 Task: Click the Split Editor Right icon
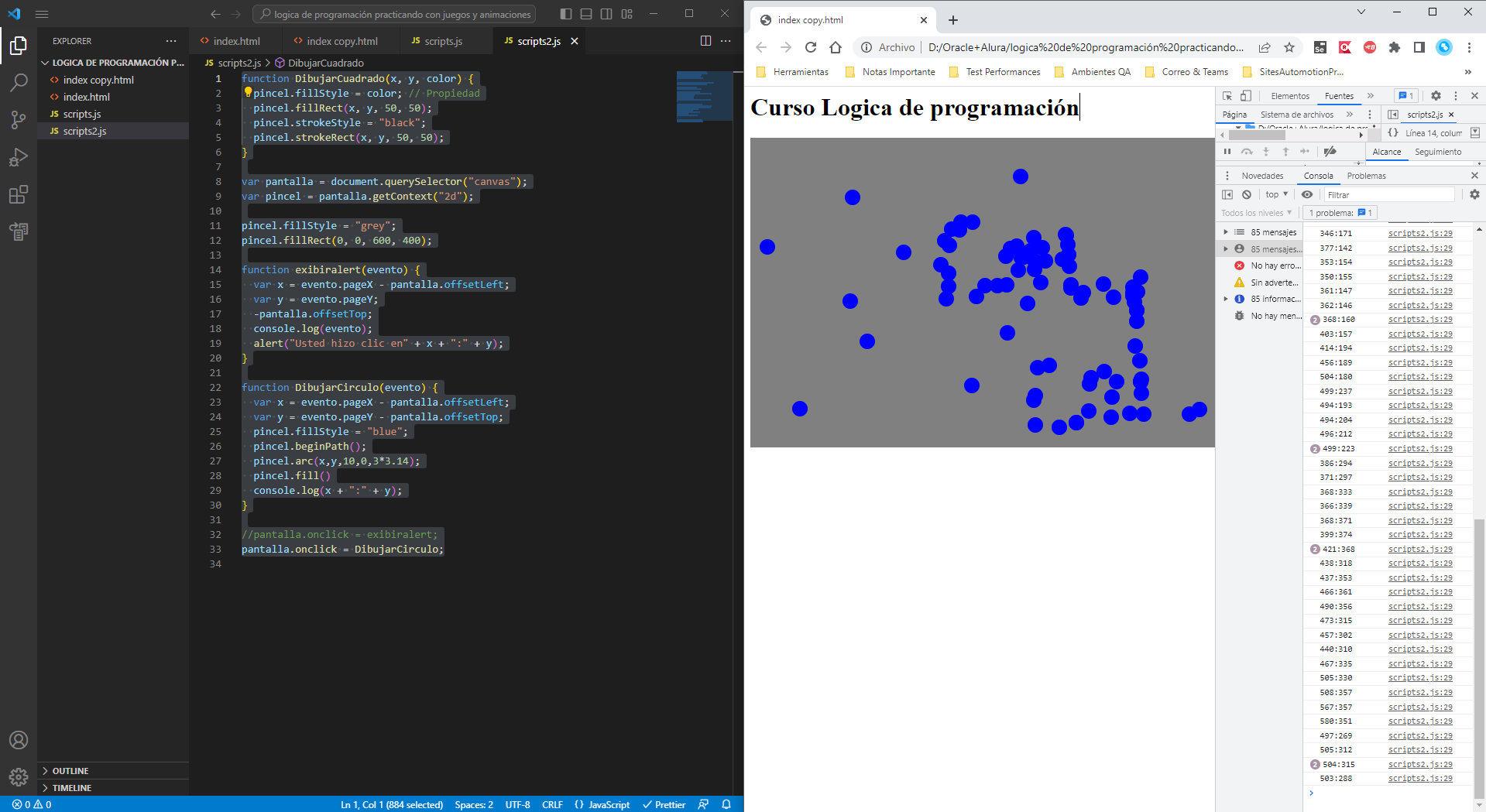(x=705, y=41)
